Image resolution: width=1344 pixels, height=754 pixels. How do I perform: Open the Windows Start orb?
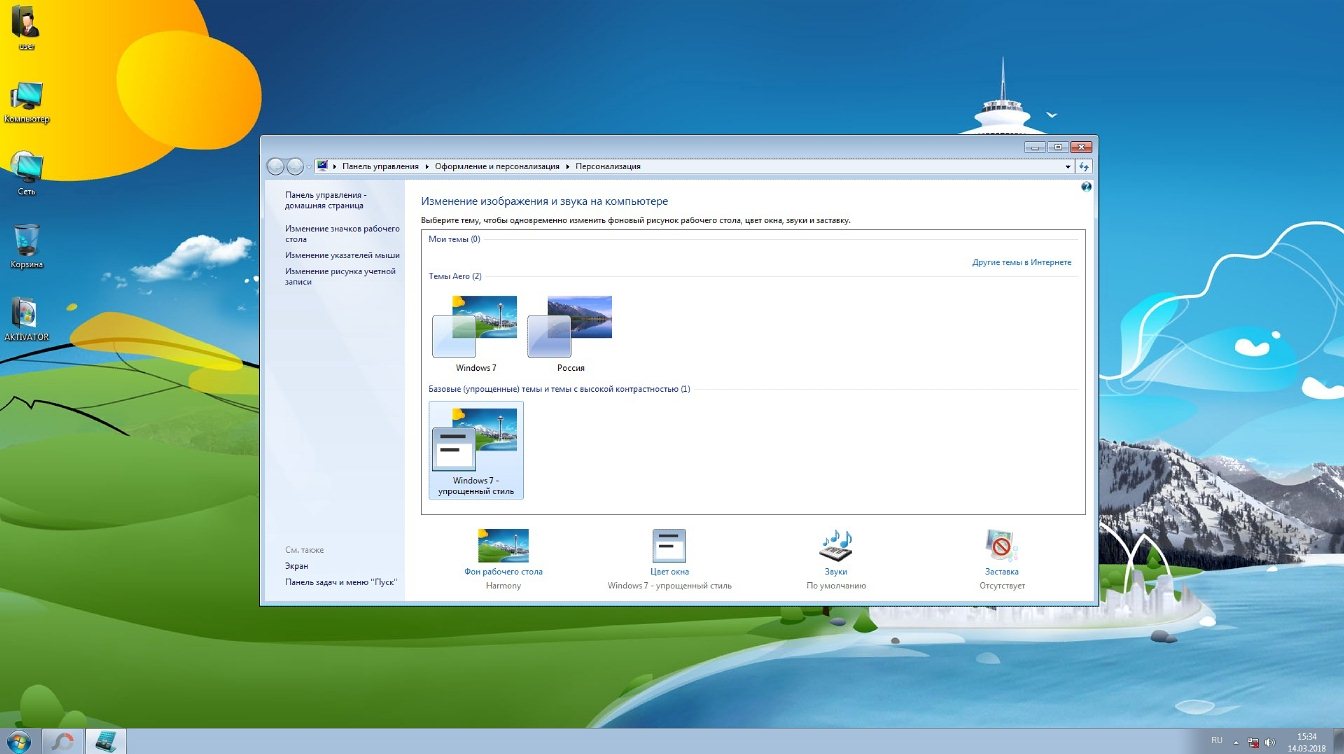coord(20,741)
